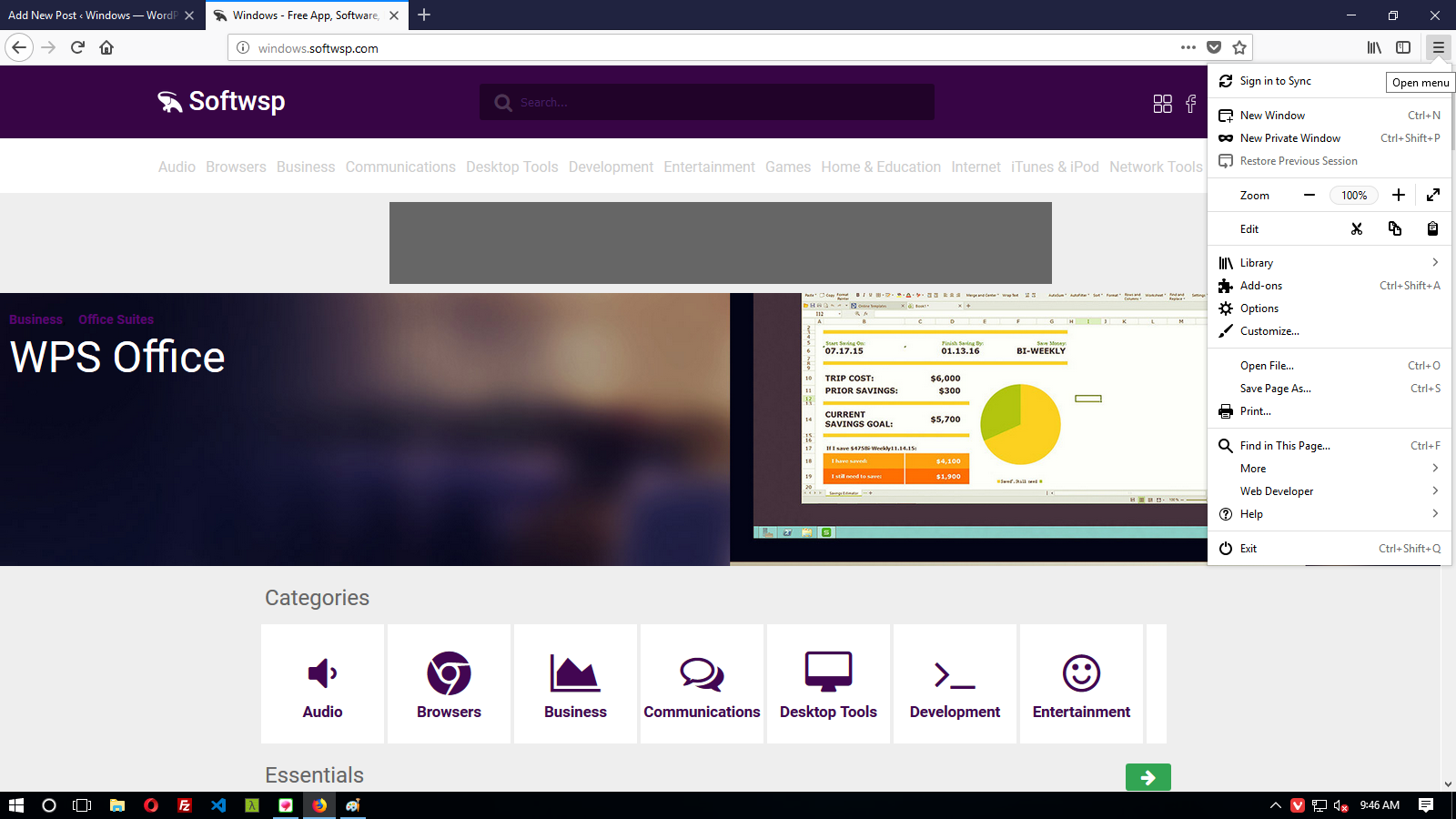
Task: Open File Explorer from taskbar
Action: click(116, 805)
